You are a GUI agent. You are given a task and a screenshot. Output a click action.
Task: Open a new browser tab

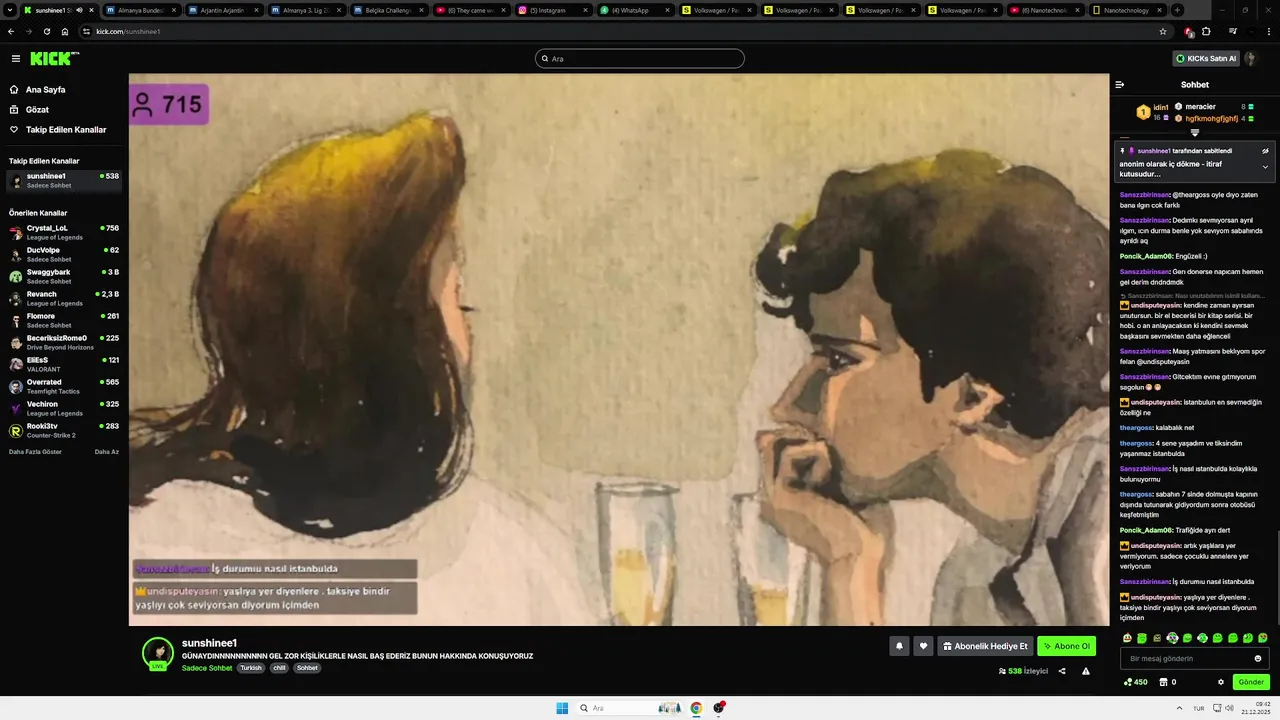tap(1177, 10)
